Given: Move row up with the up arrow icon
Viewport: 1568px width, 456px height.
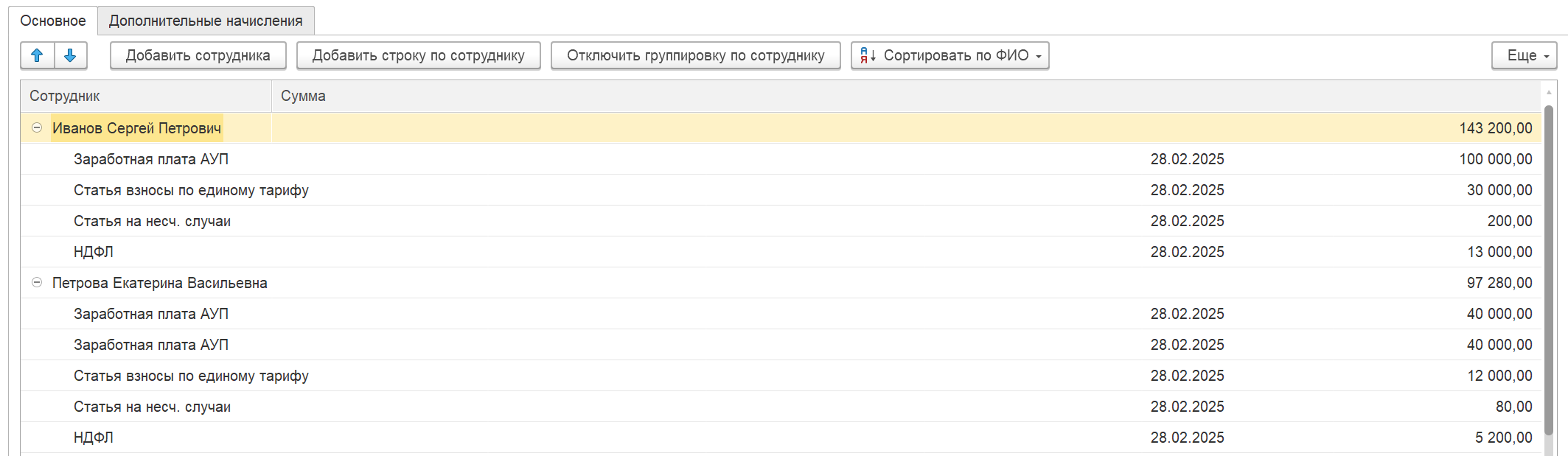Looking at the screenshot, I should 37,55.
